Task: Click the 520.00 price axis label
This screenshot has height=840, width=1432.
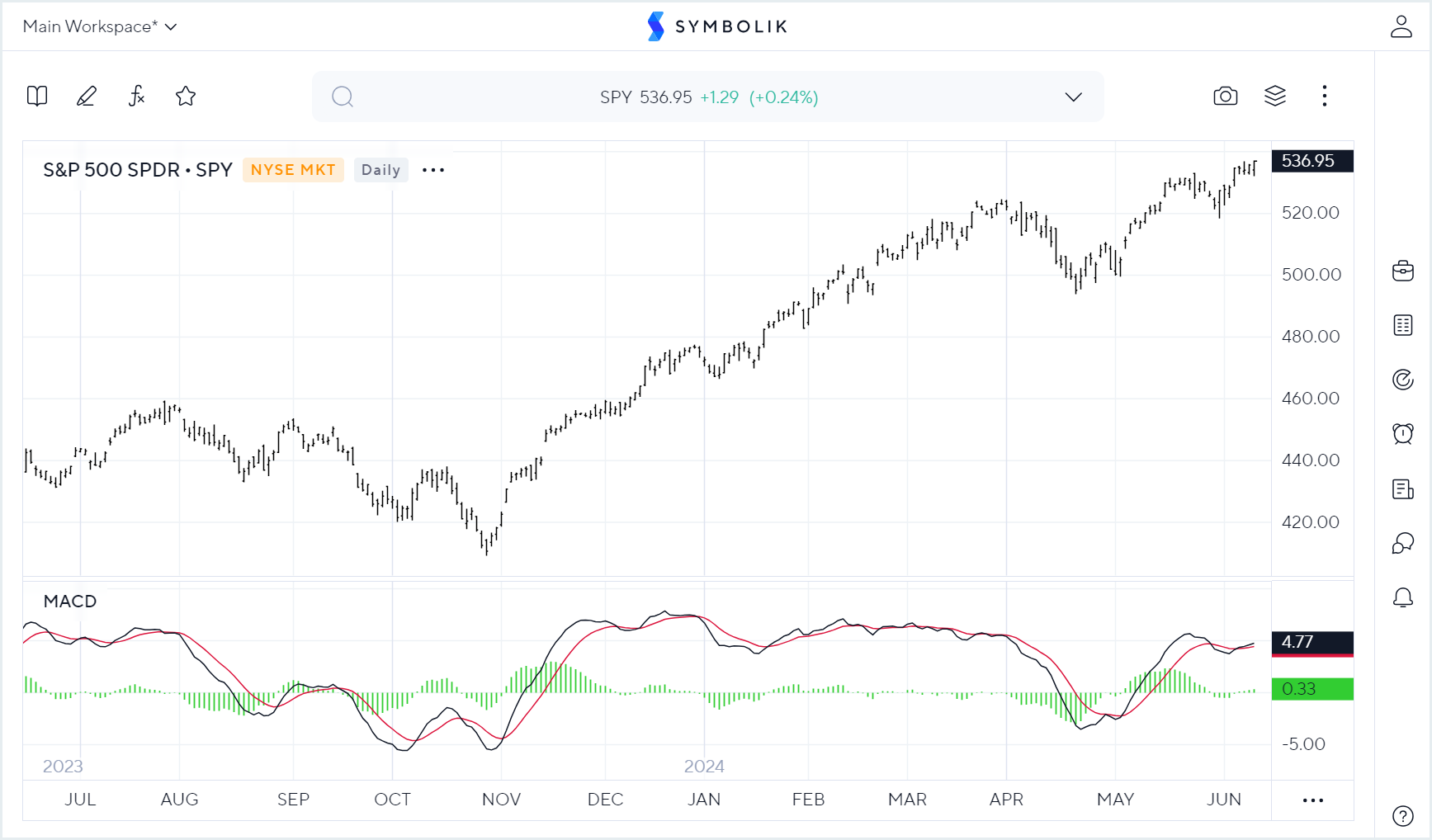Action: click(x=1311, y=213)
